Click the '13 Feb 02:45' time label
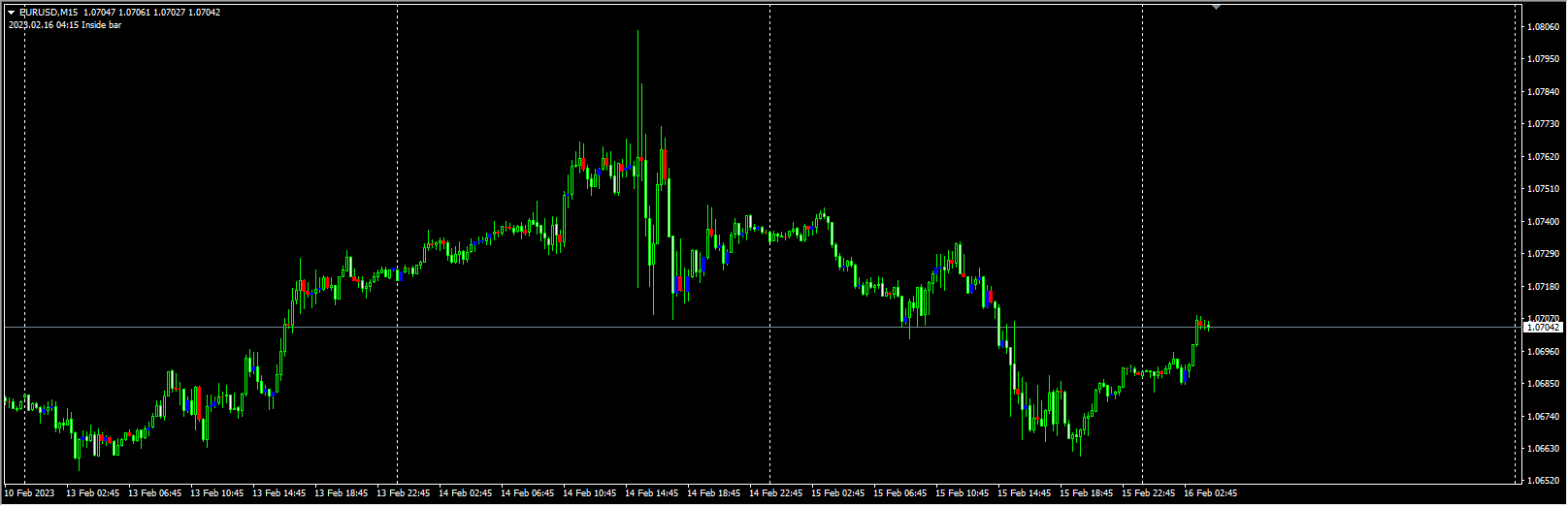This screenshot has width=1568, height=506. (x=93, y=493)
